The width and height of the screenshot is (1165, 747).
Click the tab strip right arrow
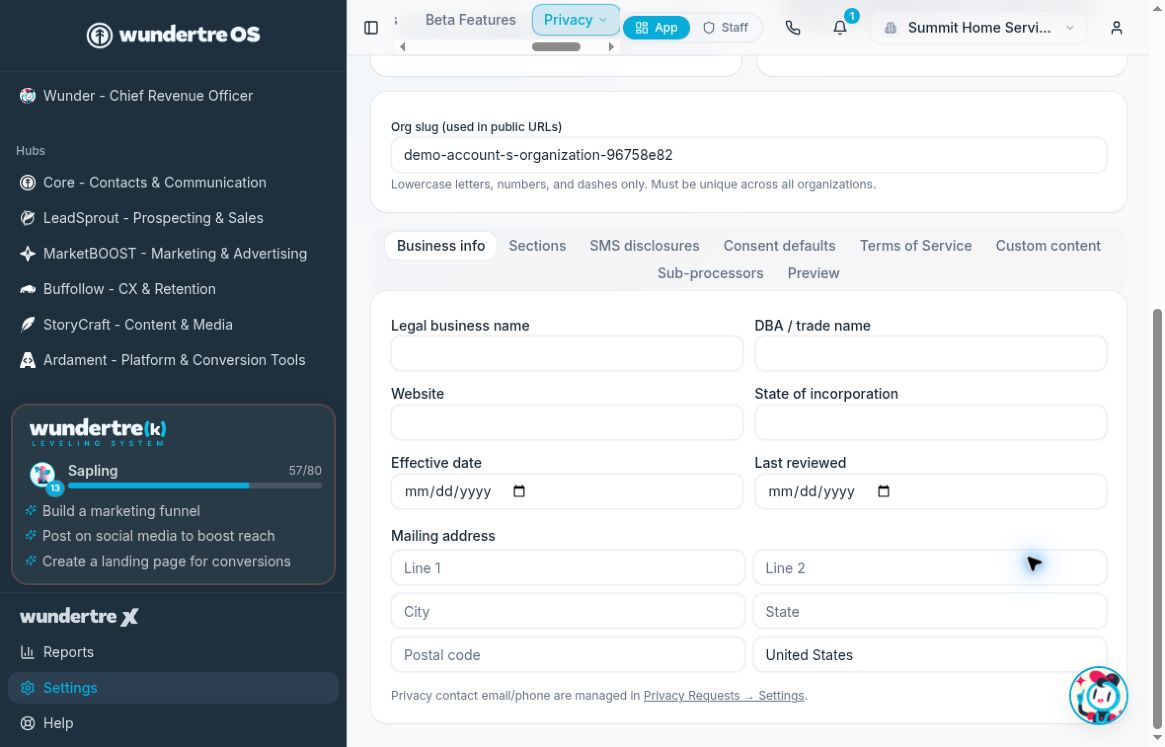pyautogui.click(x=611, y=47)
